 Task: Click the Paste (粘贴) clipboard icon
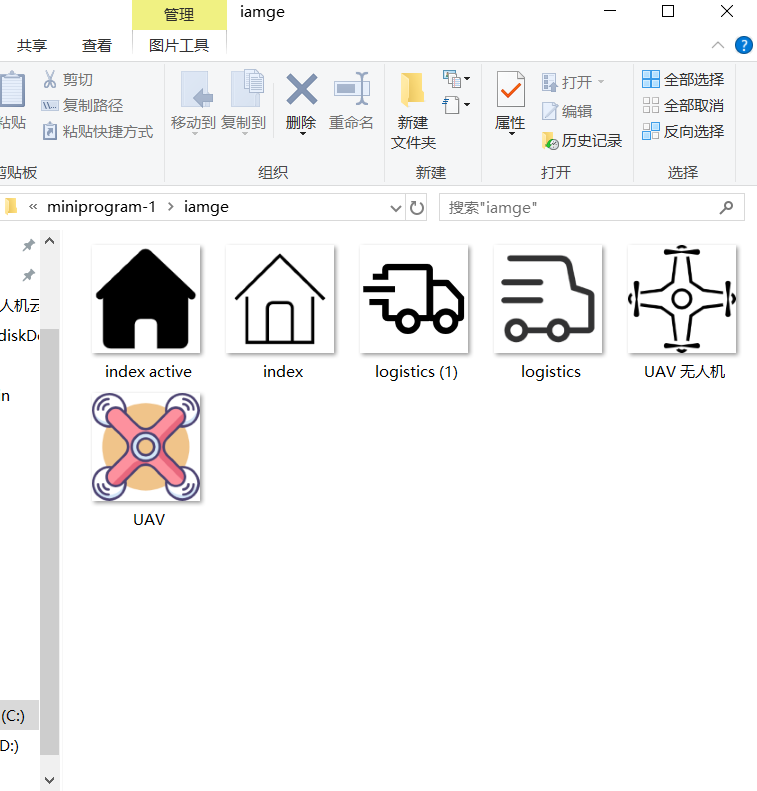12,89
